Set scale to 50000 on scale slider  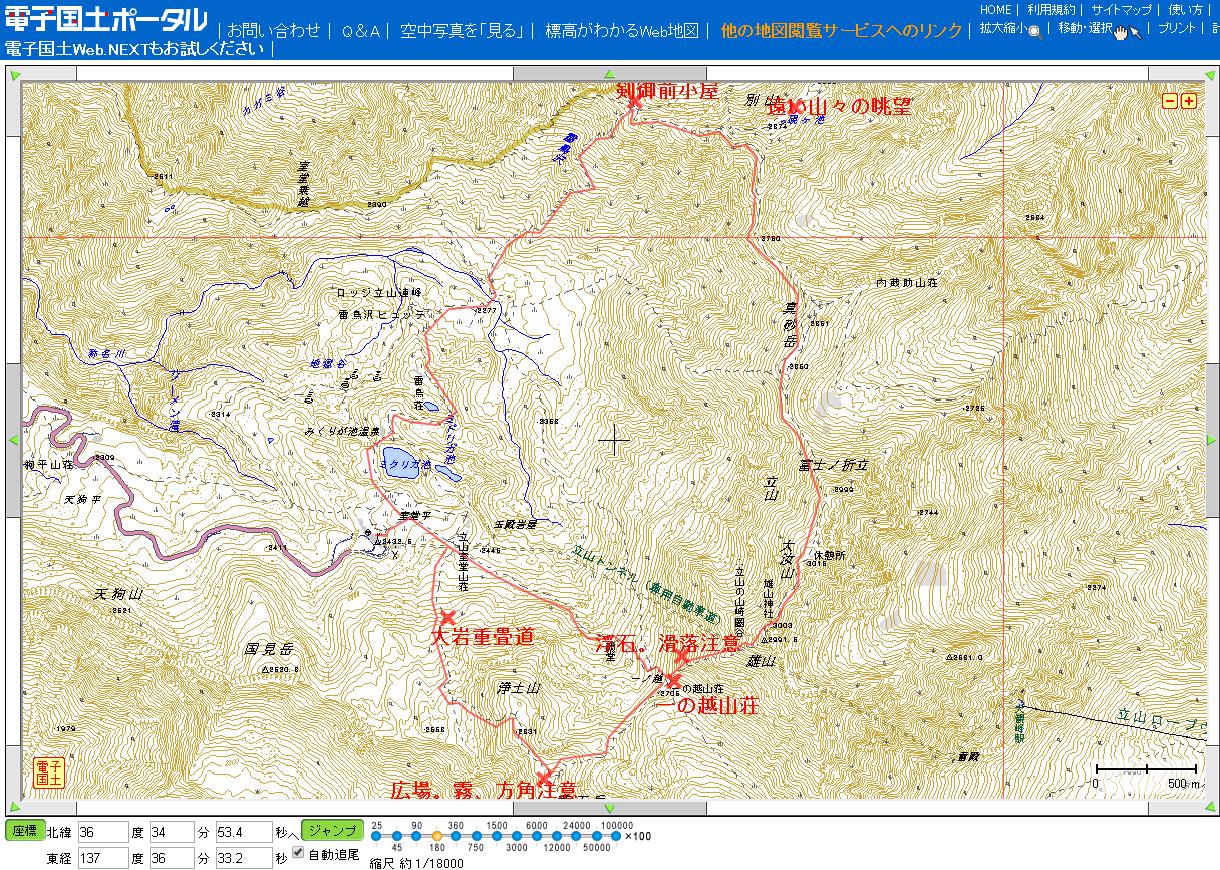(x=596, y=835)
